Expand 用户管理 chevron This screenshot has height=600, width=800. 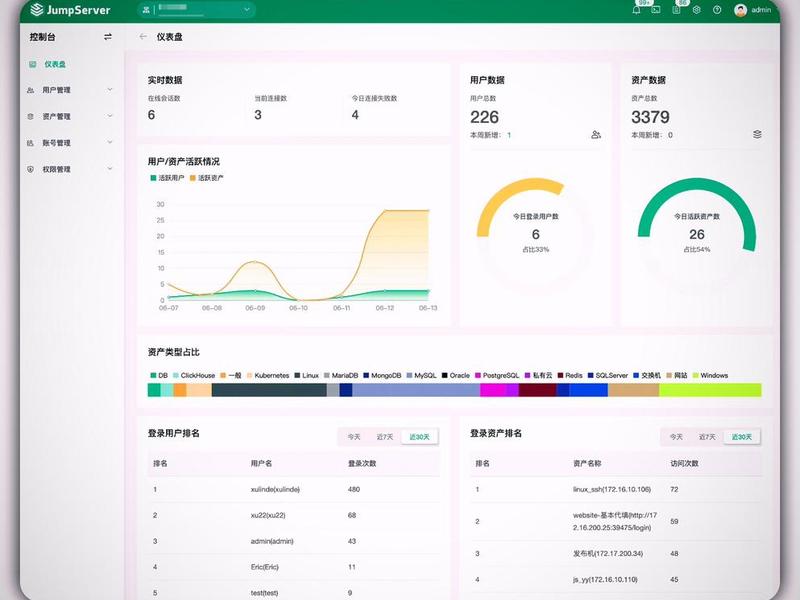pyautogui.click(x=110, y=90)
